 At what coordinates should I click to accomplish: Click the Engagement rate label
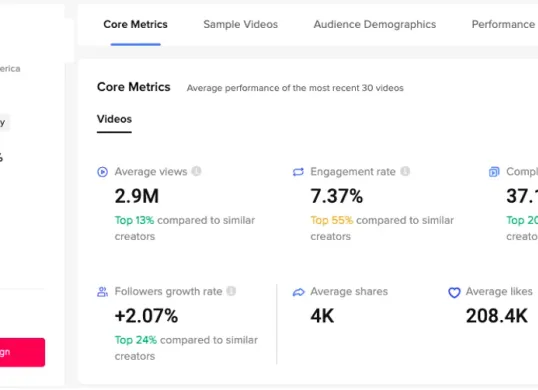[353, 172]
